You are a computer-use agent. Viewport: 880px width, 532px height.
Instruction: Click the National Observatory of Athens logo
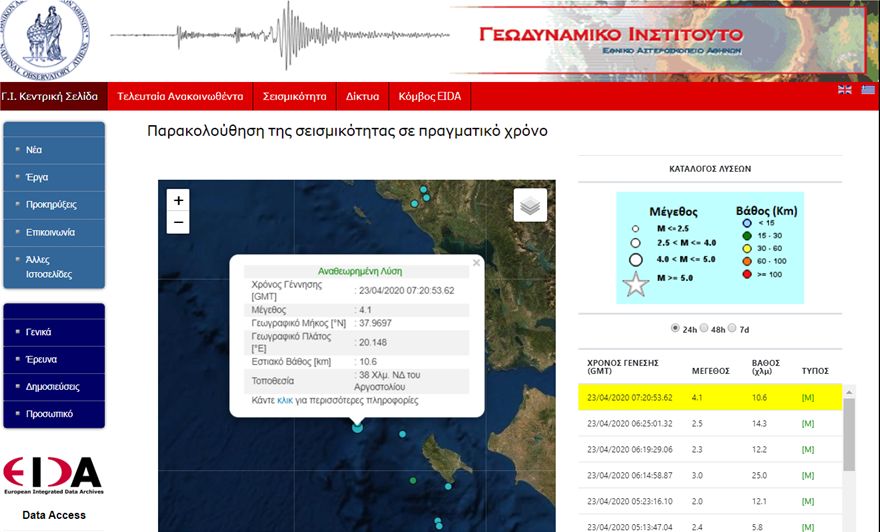pyautogui.click(x=44, y=38)
